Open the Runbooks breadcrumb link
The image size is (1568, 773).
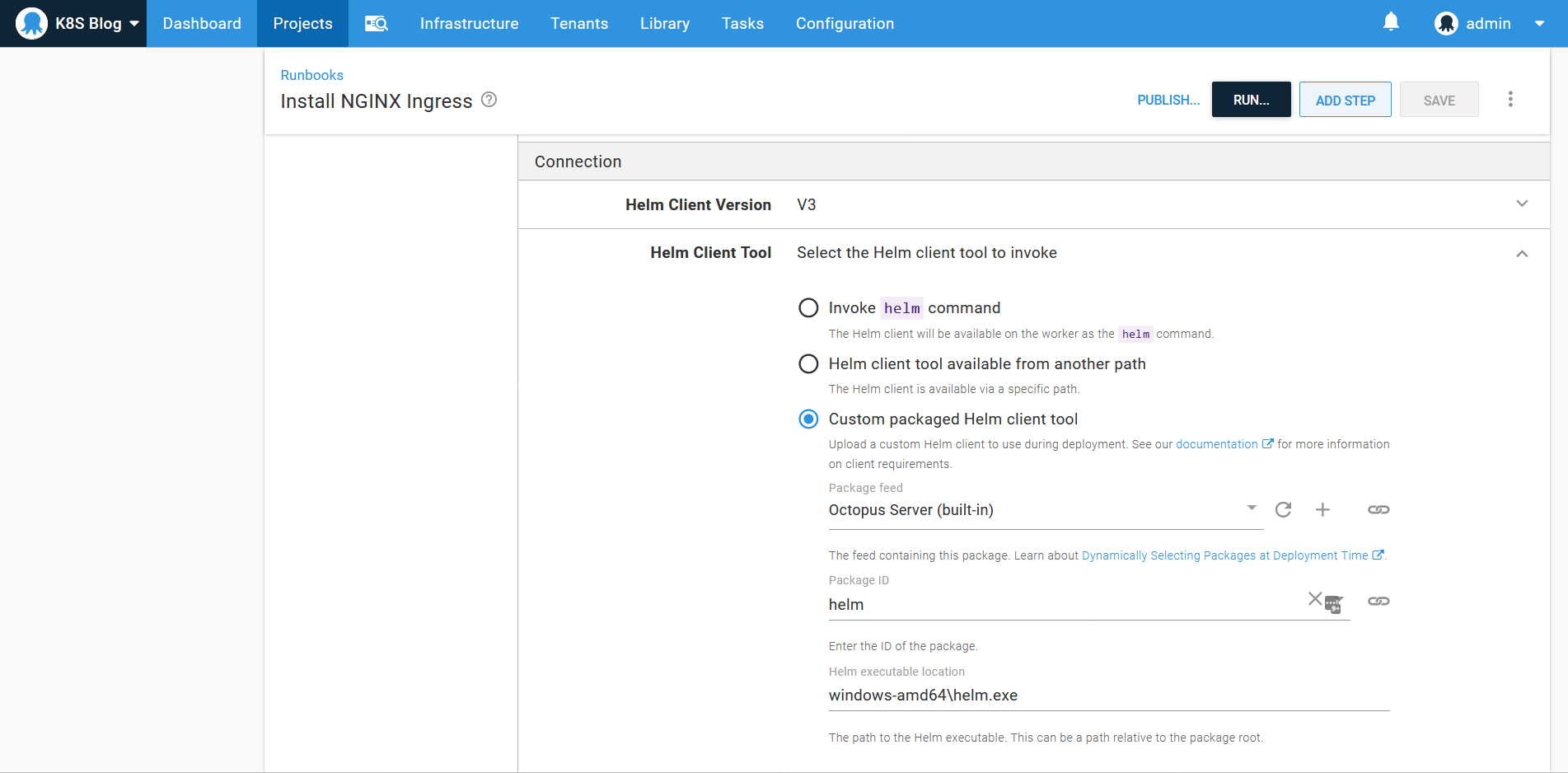[311, 75]
